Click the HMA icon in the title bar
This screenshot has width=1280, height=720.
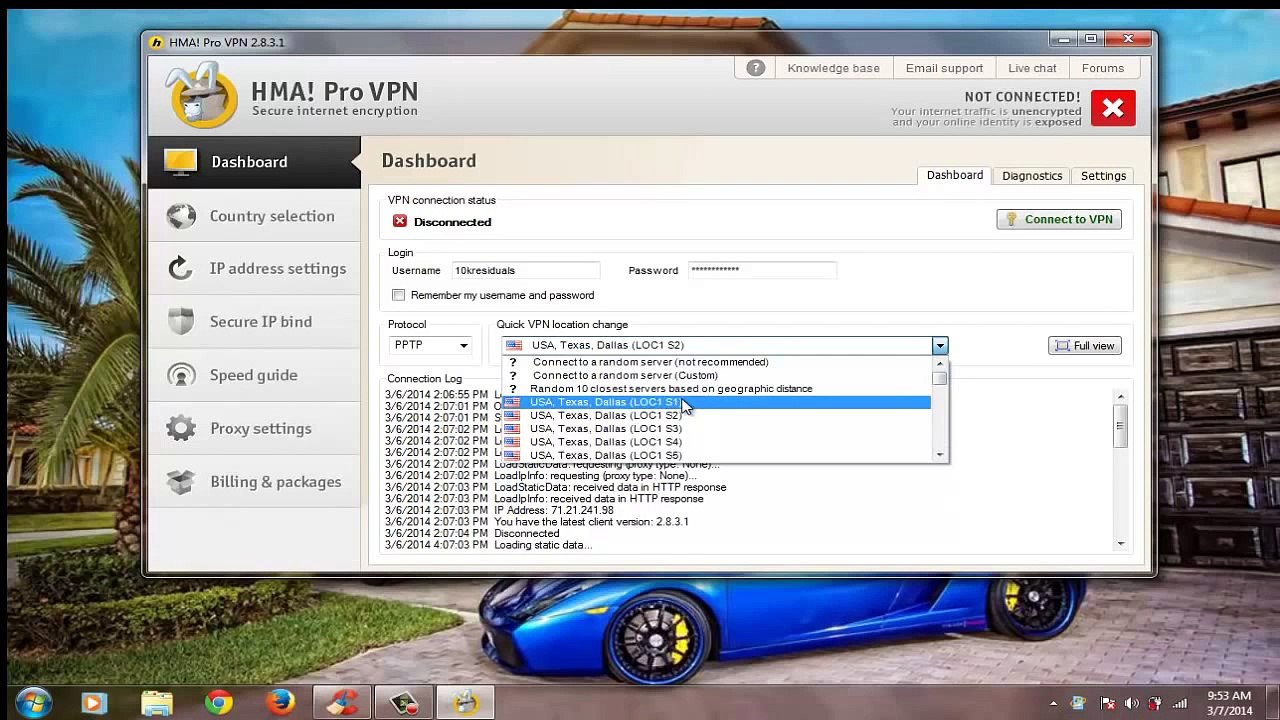156,42
